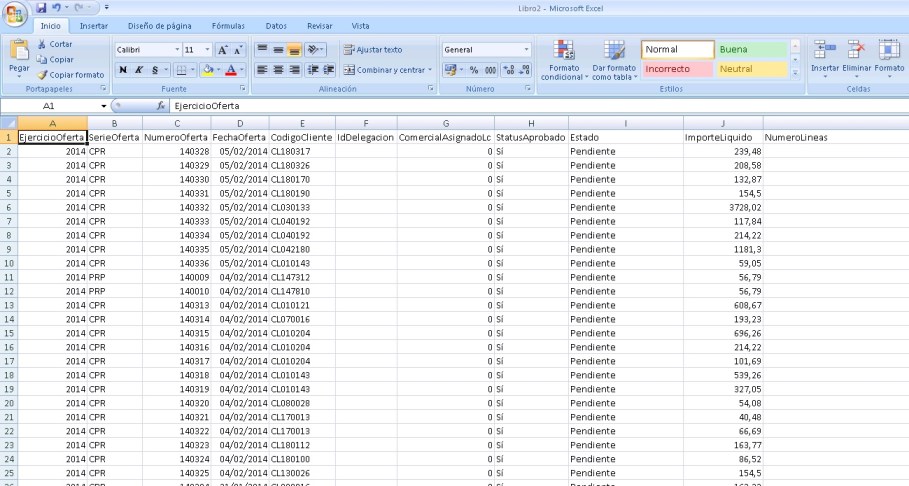
Task: Click the Copiar formato paintbrush
Action: point(70,75)
